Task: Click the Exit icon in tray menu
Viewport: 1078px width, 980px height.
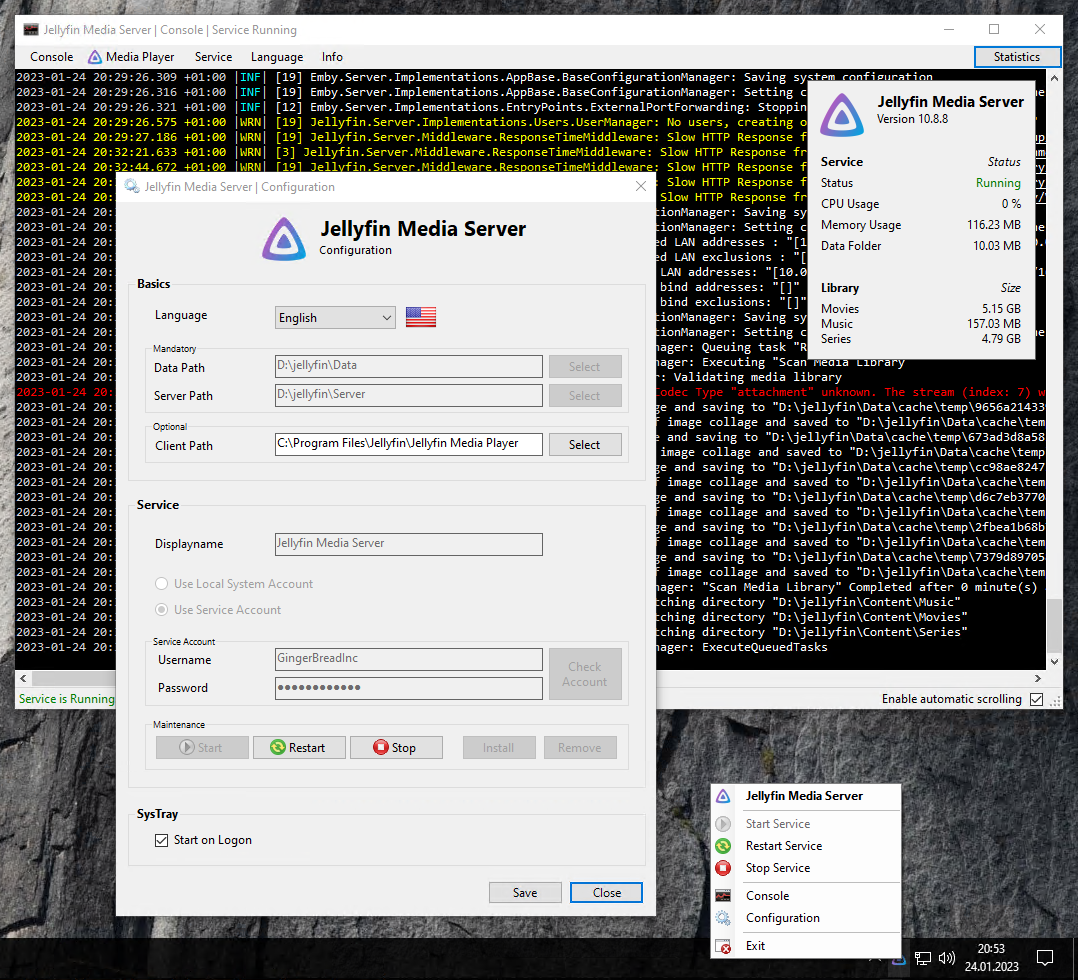Action: point(723,946)
